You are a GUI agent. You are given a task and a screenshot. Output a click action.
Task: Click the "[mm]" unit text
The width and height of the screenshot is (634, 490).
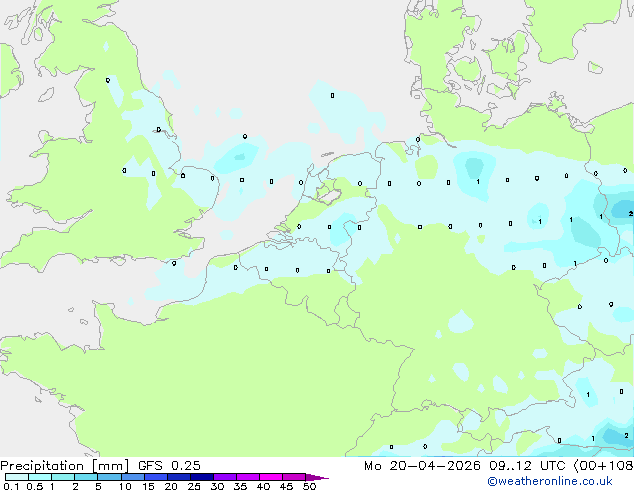tap(110, 466)
